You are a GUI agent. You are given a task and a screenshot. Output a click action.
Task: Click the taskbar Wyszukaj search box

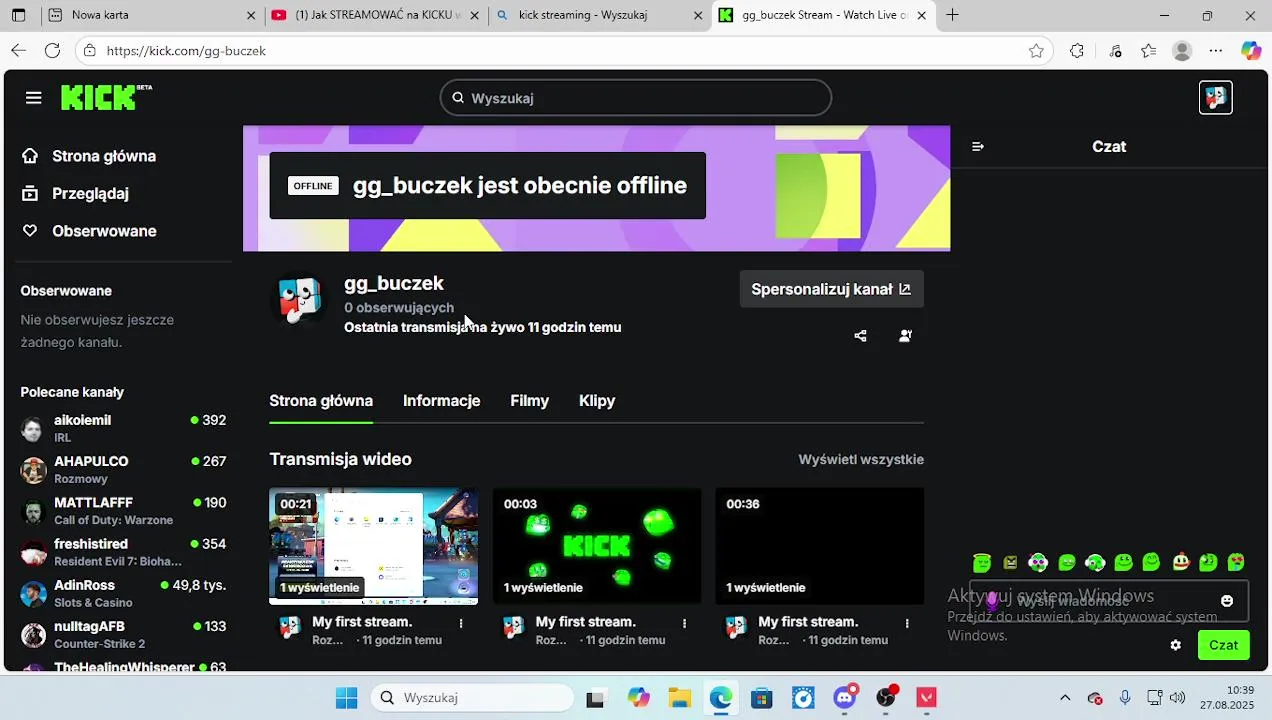[x=472, y=698]
